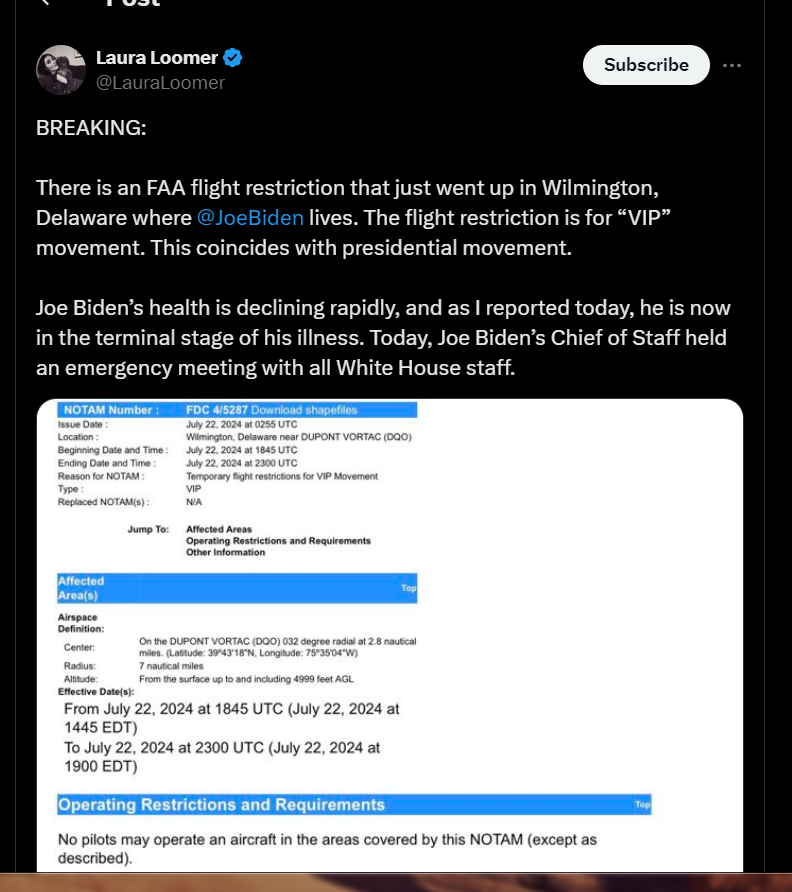The height and width of the screenshot is (892, 792).
Task: Select the Other Information jump link
Action: [x=226, y=552]
